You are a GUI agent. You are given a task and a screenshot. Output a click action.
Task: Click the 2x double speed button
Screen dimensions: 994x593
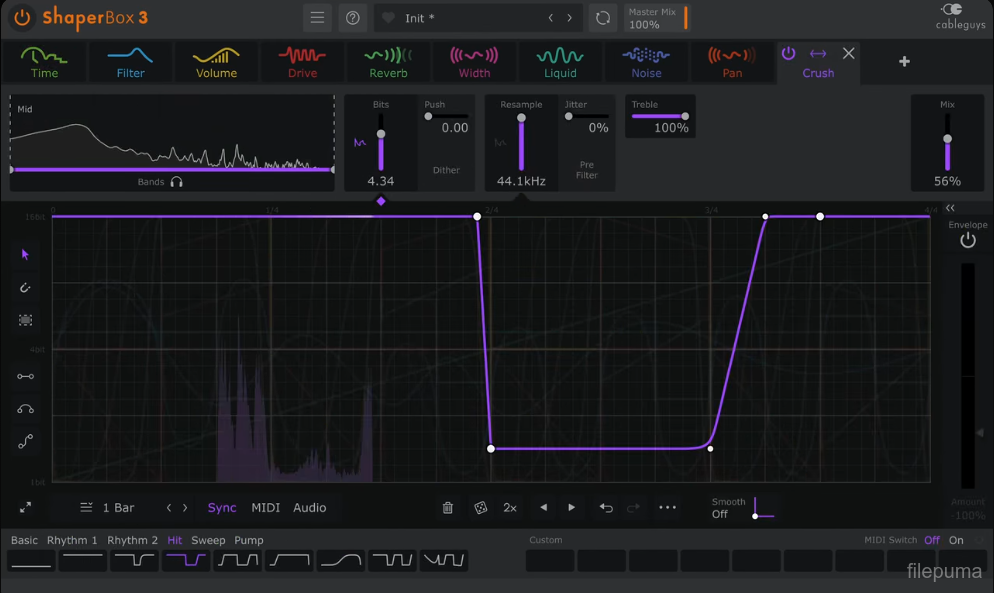(x=510, y=508)
